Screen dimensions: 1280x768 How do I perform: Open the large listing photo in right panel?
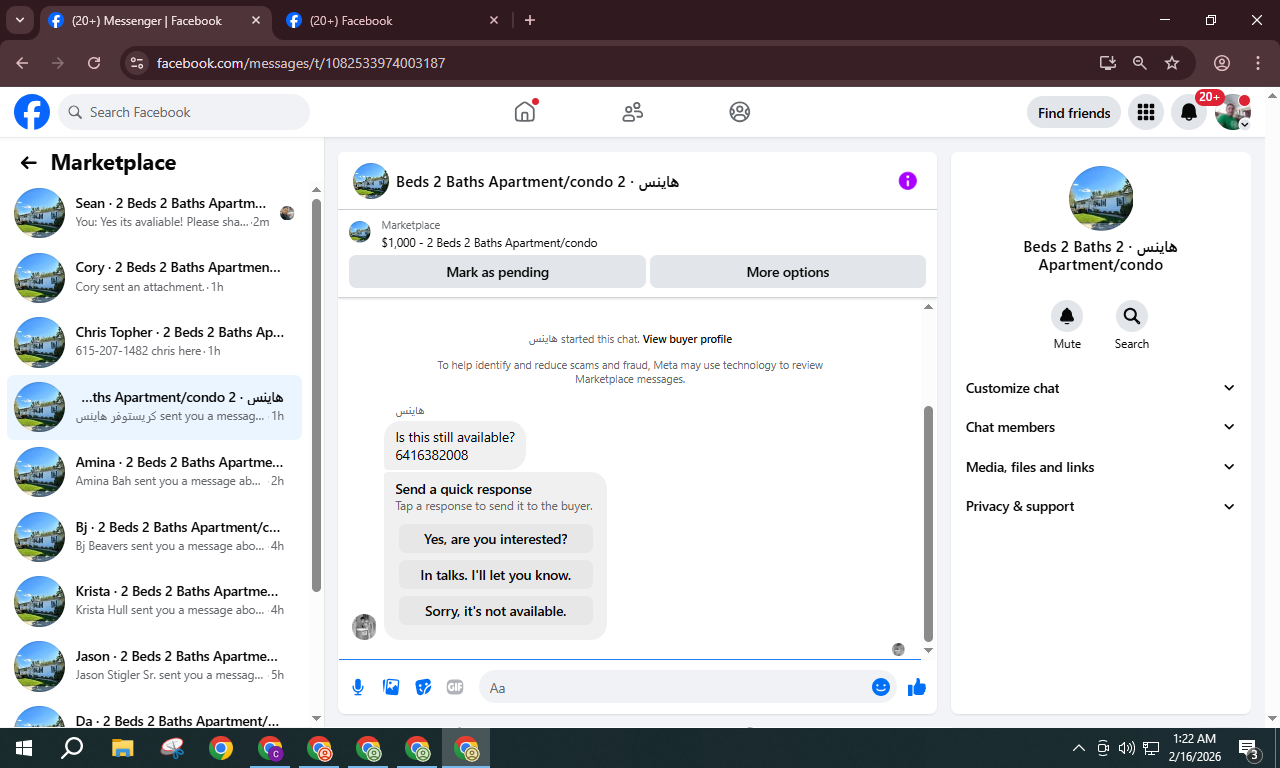point(1101,198)
